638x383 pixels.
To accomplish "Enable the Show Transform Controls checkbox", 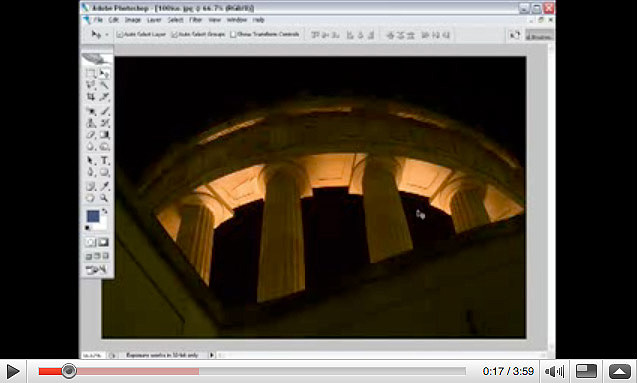I will (x=233, y=35).
